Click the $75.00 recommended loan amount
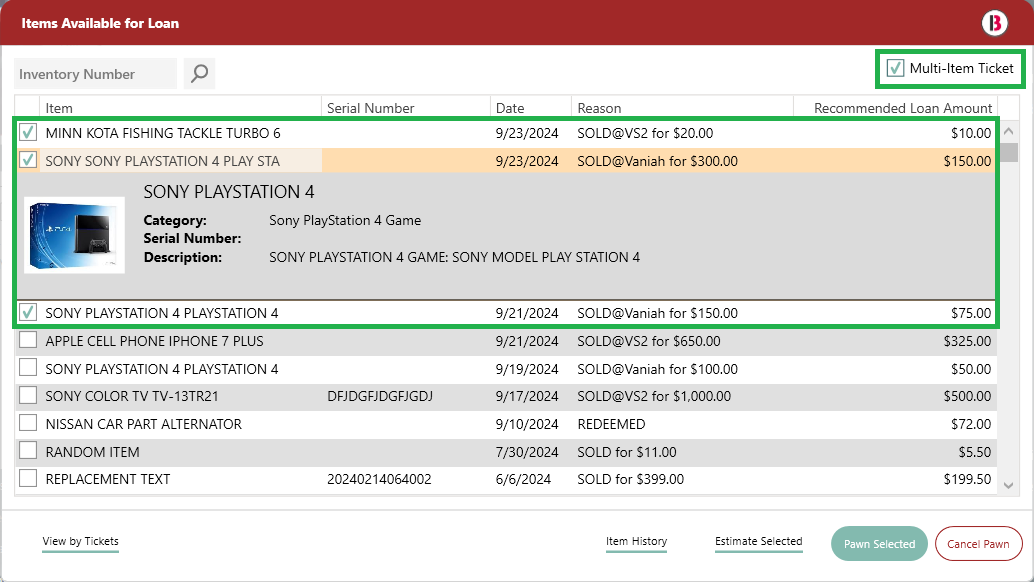The width and height of the screenshot is (1034, 582). pyautogui.click(x=971, y=313)
